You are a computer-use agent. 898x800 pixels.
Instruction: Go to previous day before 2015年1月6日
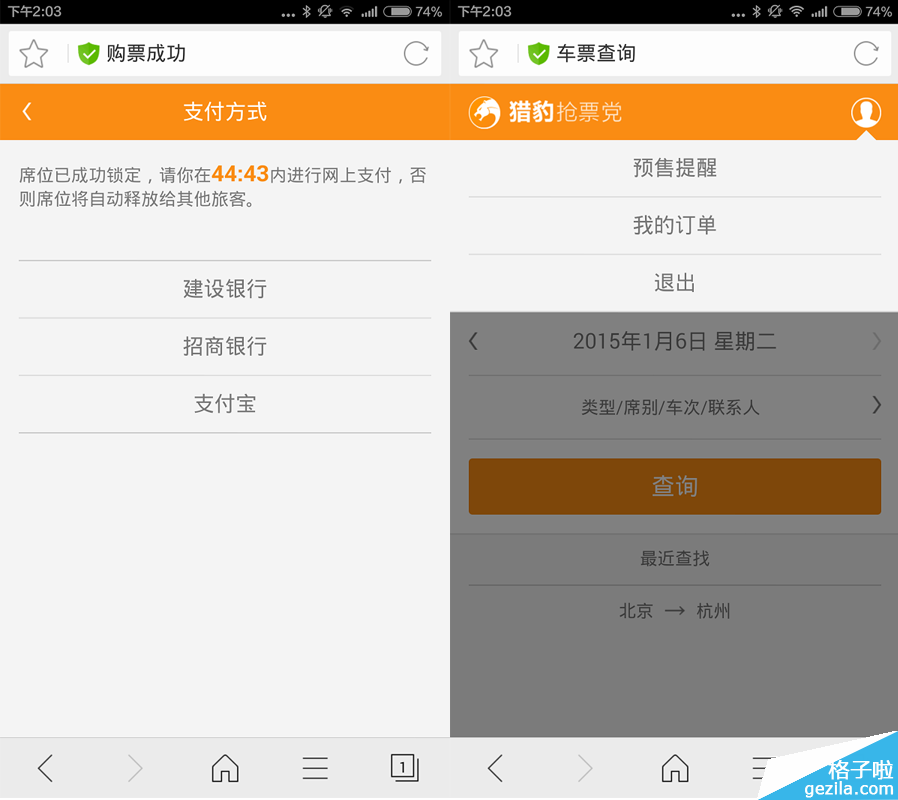(473, 341)
